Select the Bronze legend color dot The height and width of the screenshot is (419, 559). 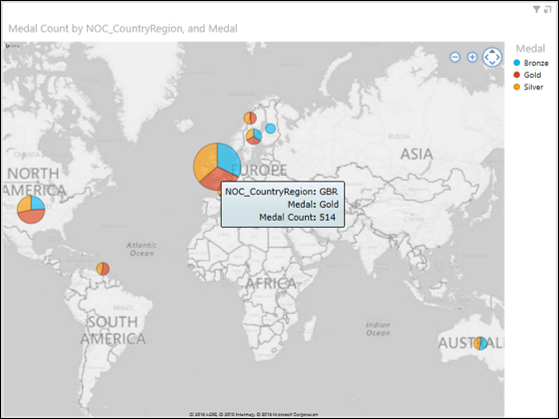(x=517, y=63)
